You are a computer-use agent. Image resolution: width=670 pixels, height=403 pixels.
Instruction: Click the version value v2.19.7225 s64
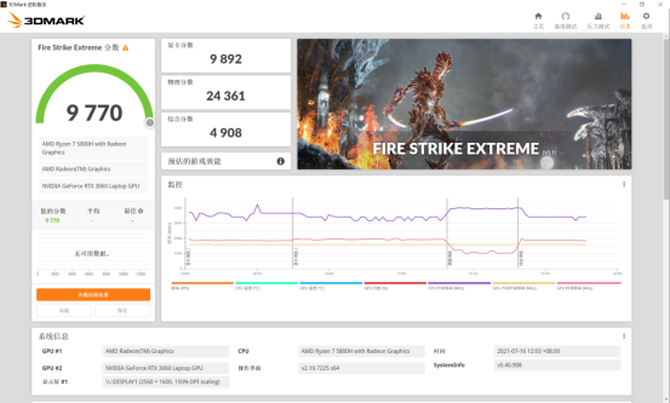361,368
